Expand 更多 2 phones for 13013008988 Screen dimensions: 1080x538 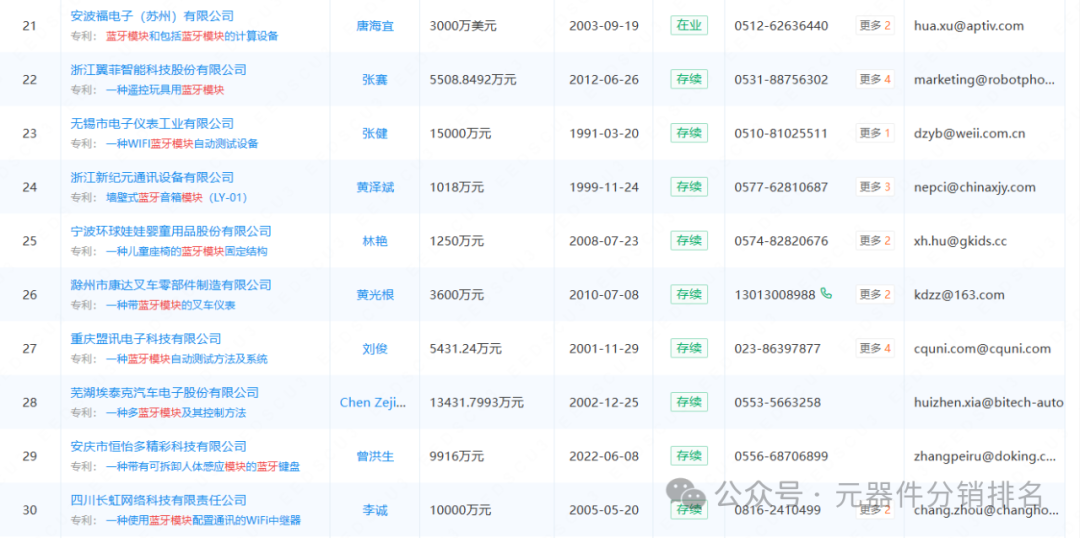coord(875,294)
